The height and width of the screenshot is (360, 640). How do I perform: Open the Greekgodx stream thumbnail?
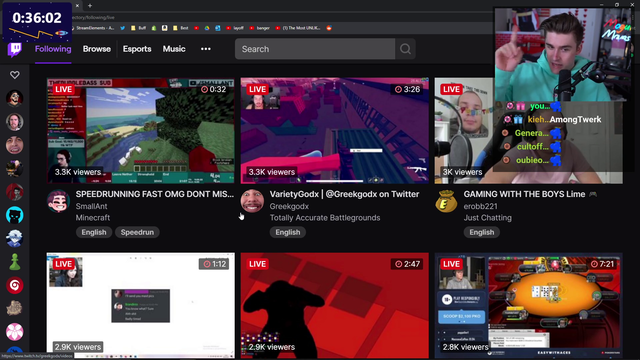click(335, 131)
